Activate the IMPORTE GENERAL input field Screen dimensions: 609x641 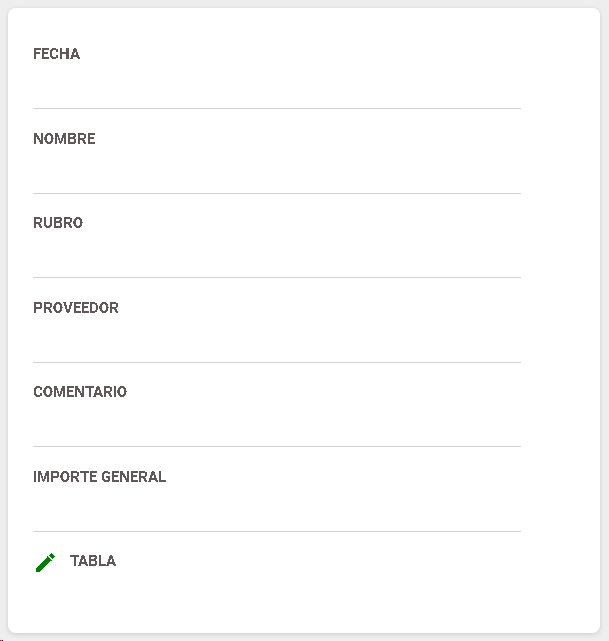(277, 509)
